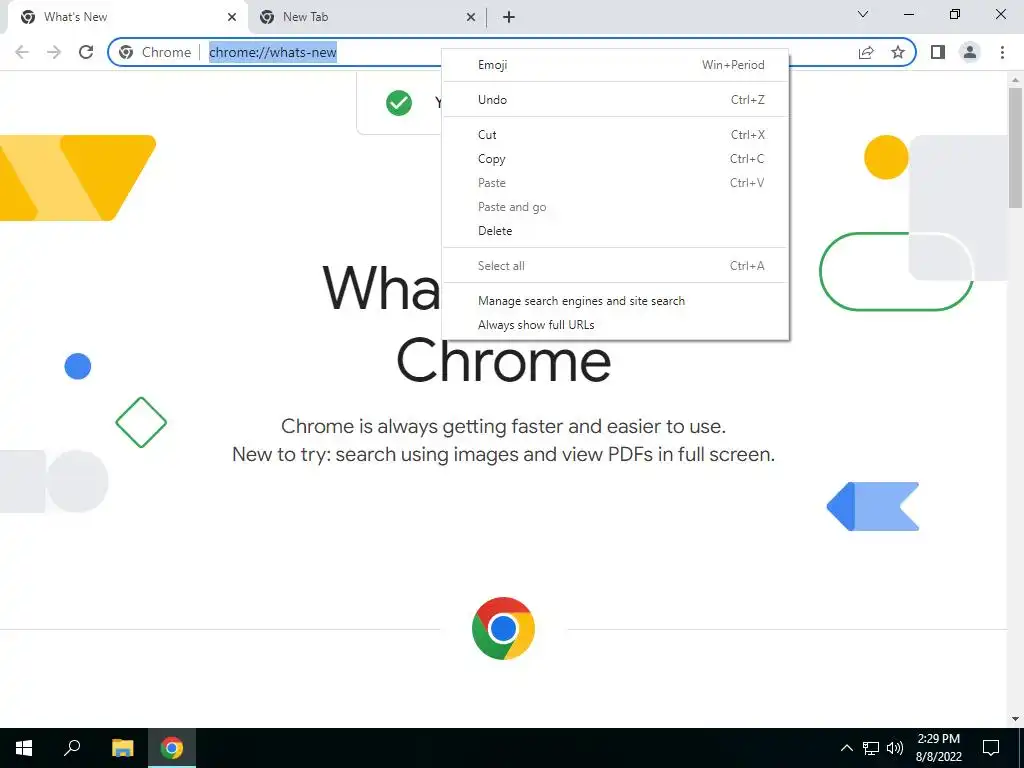
Task: Open the profile avatar button
Action: point(970,52)
